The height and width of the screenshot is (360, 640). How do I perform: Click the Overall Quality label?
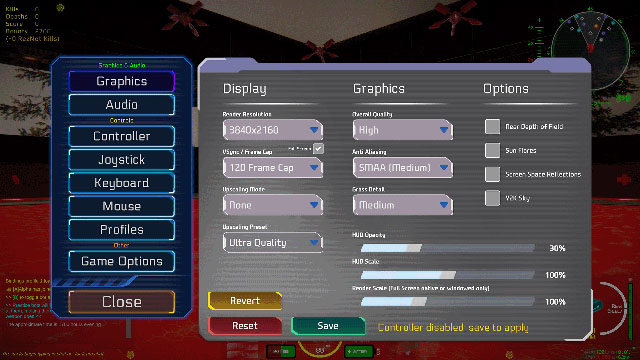(x=372, y=114)
